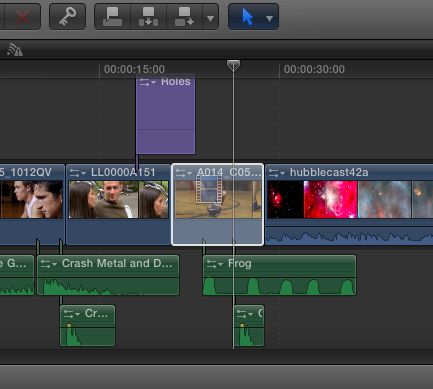Image resolution: width=433 pixels, height=389 pixels.
Task: Connect clip to primary storyline button
Action: click(x=112, y=17)
